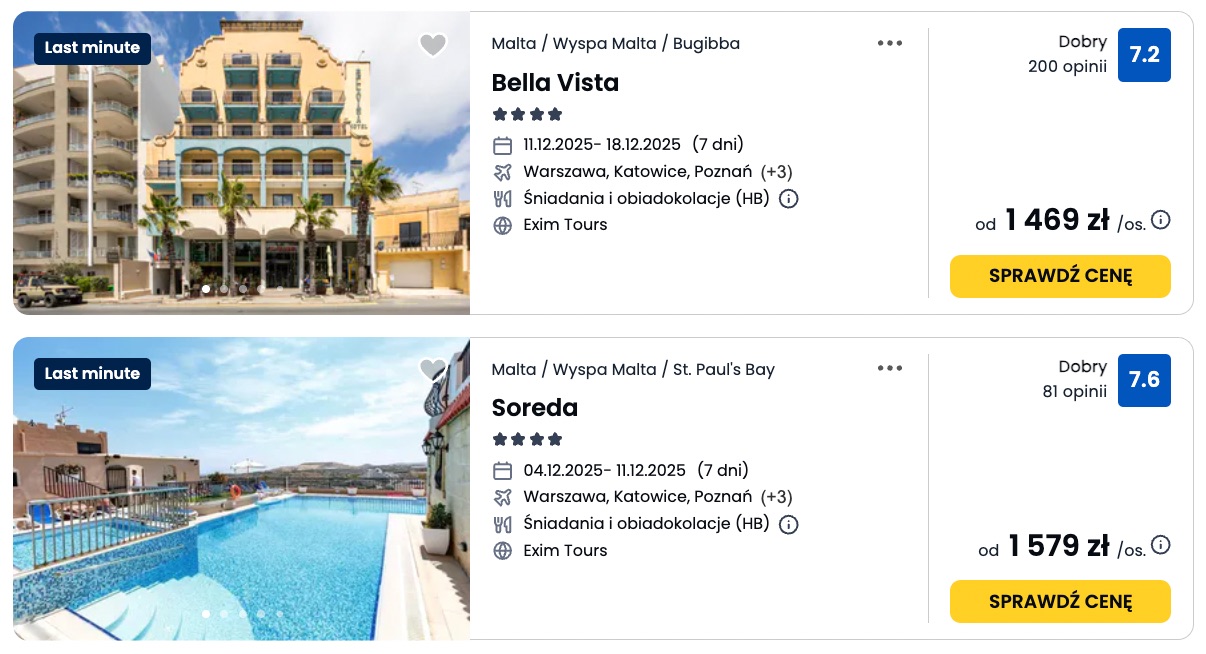Screen dimensions: 1206x654
Task: Open the Soreda hotel title link
Action: point(535,408)
